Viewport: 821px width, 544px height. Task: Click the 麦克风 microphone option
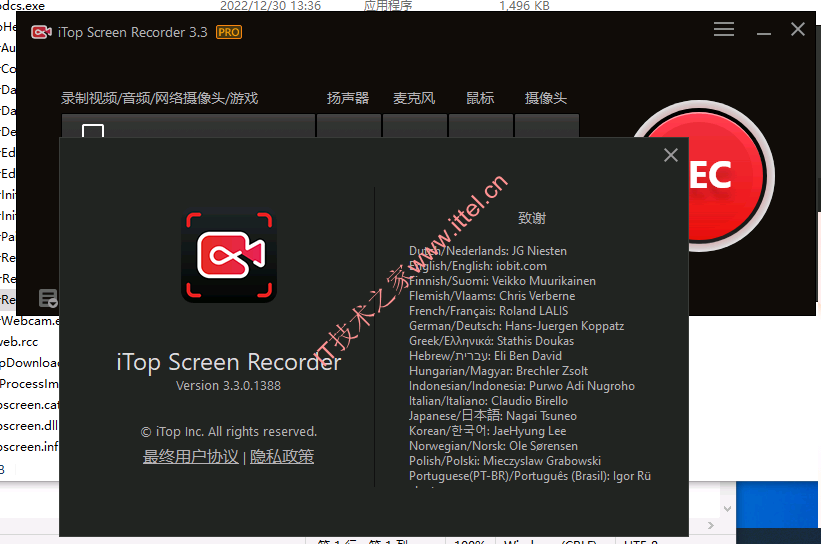414,98
